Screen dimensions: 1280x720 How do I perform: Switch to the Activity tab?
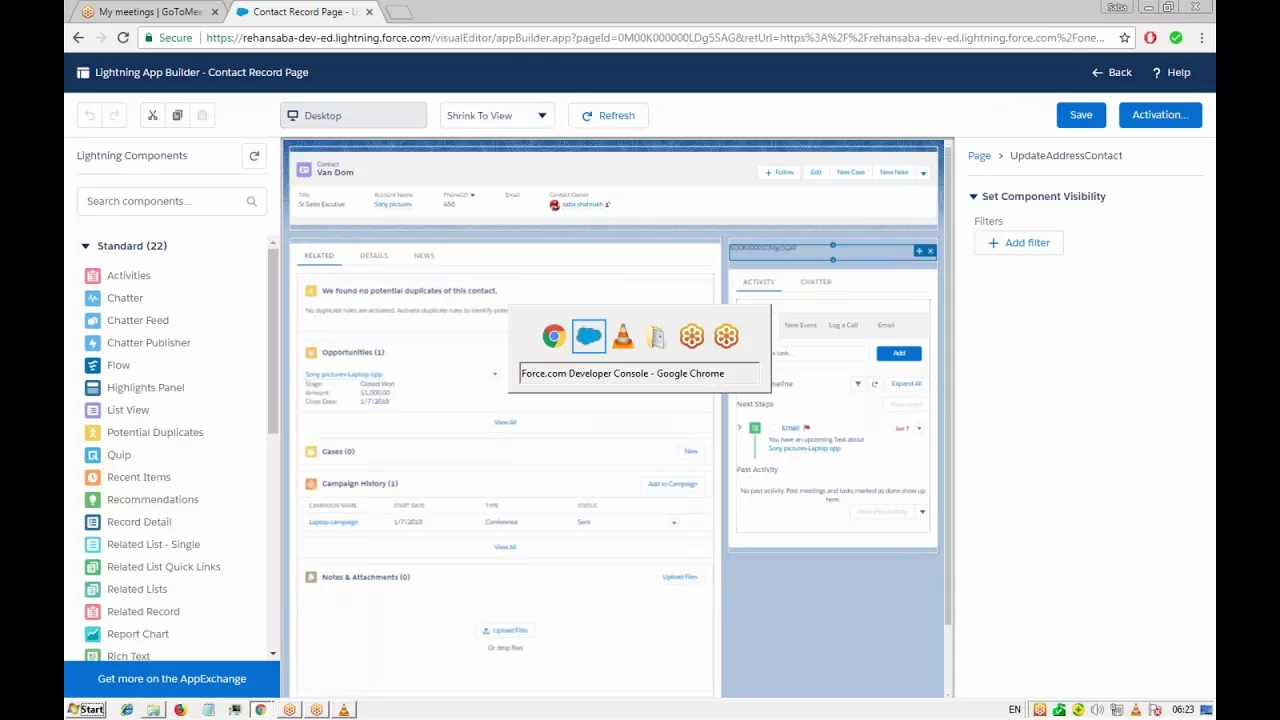pyautogui.click(x=758, y=282)
